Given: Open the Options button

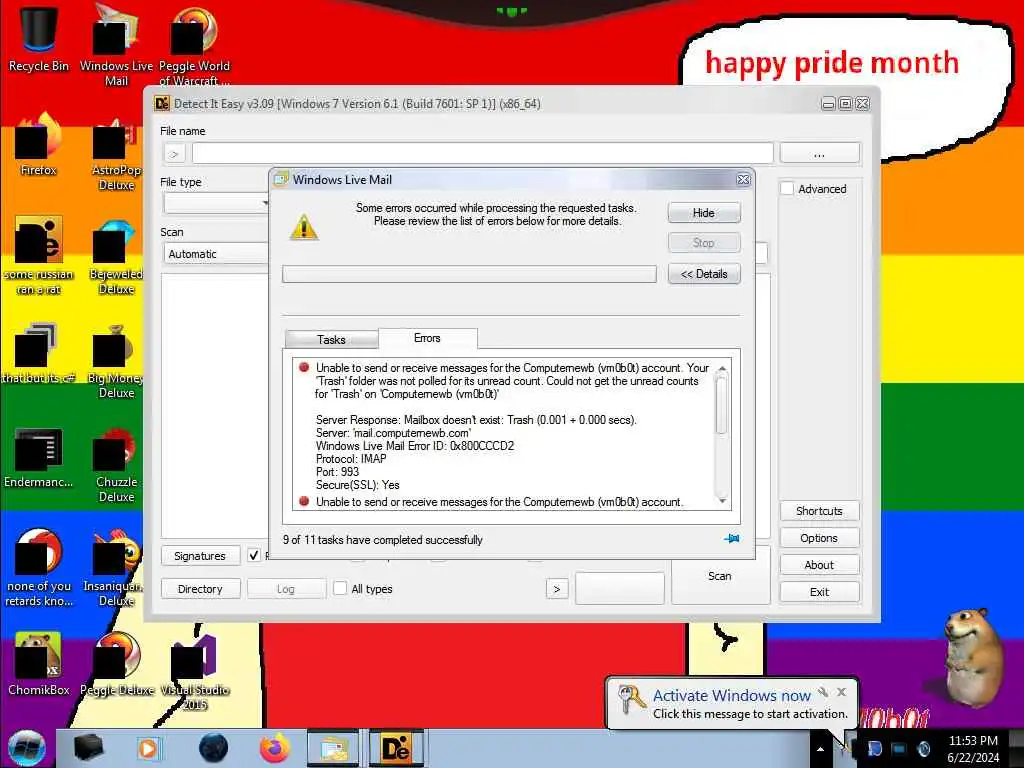Looking at the screenshot, I should pyautogui.click(x=819, y=537).
